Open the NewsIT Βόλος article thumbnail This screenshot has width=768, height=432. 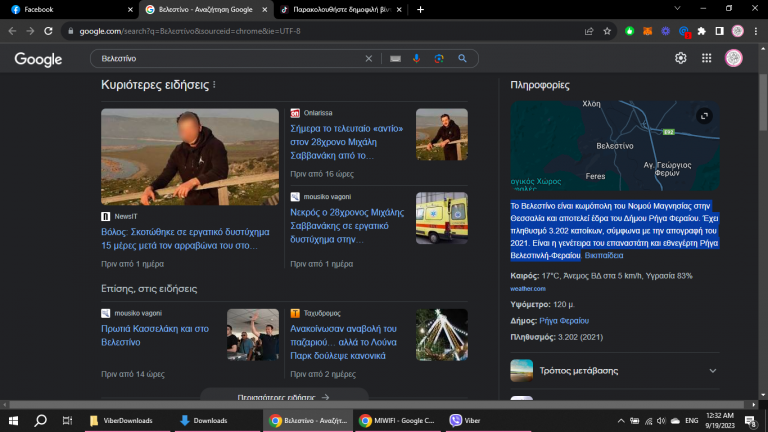pyautogui.click(x=190, y=157)
